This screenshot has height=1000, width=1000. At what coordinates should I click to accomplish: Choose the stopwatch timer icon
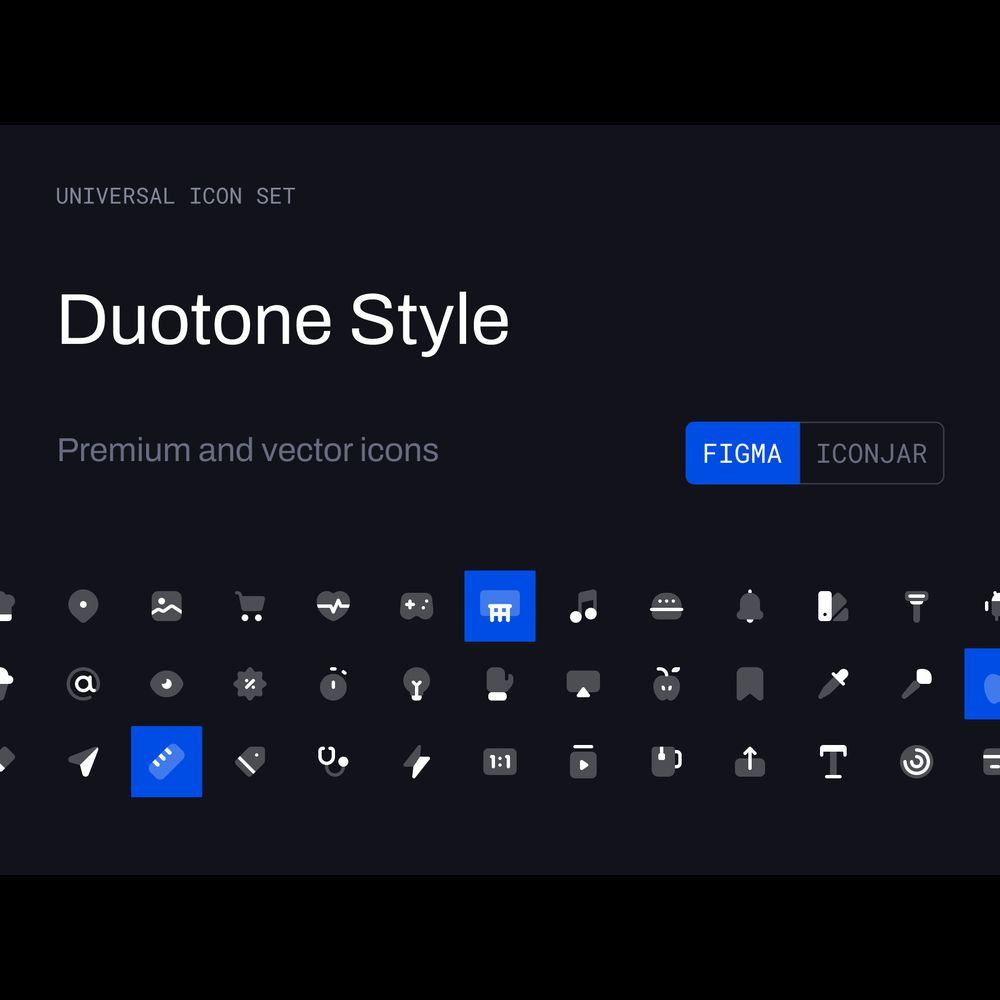333,684
